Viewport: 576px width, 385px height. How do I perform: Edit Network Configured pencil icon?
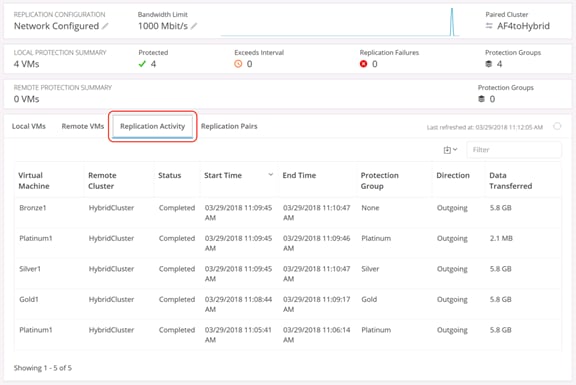coord(105,26)
